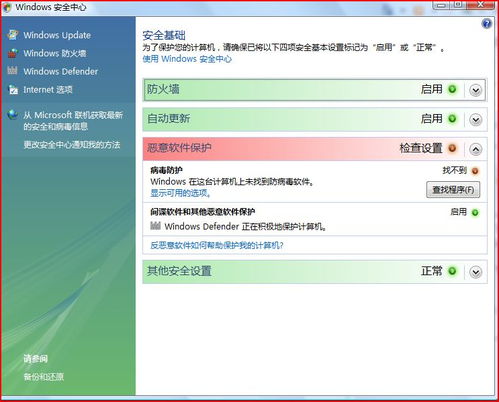Screen dimensions: 499x402
Task: Open Internet 选项 from sidebar
Action: (x=48, y=90)
